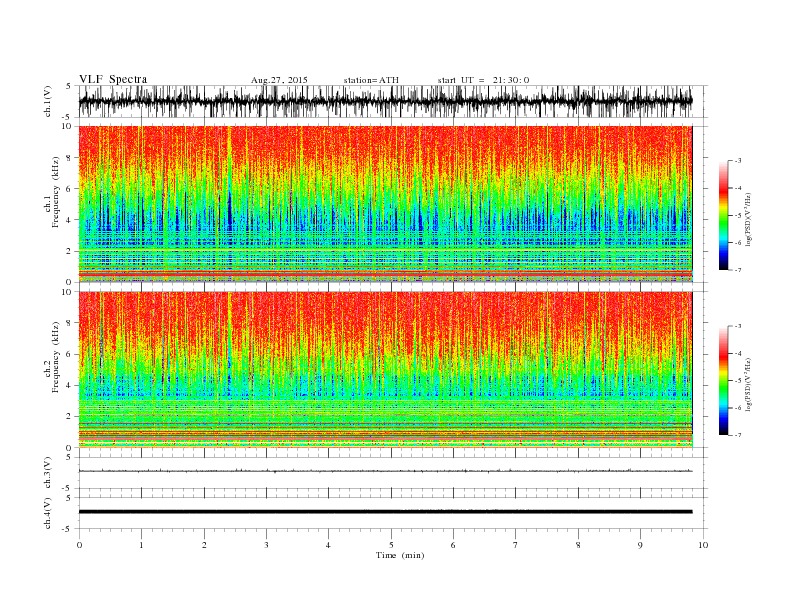Click the ch.2 spectrogram color scale bar

tap(723, 381)
